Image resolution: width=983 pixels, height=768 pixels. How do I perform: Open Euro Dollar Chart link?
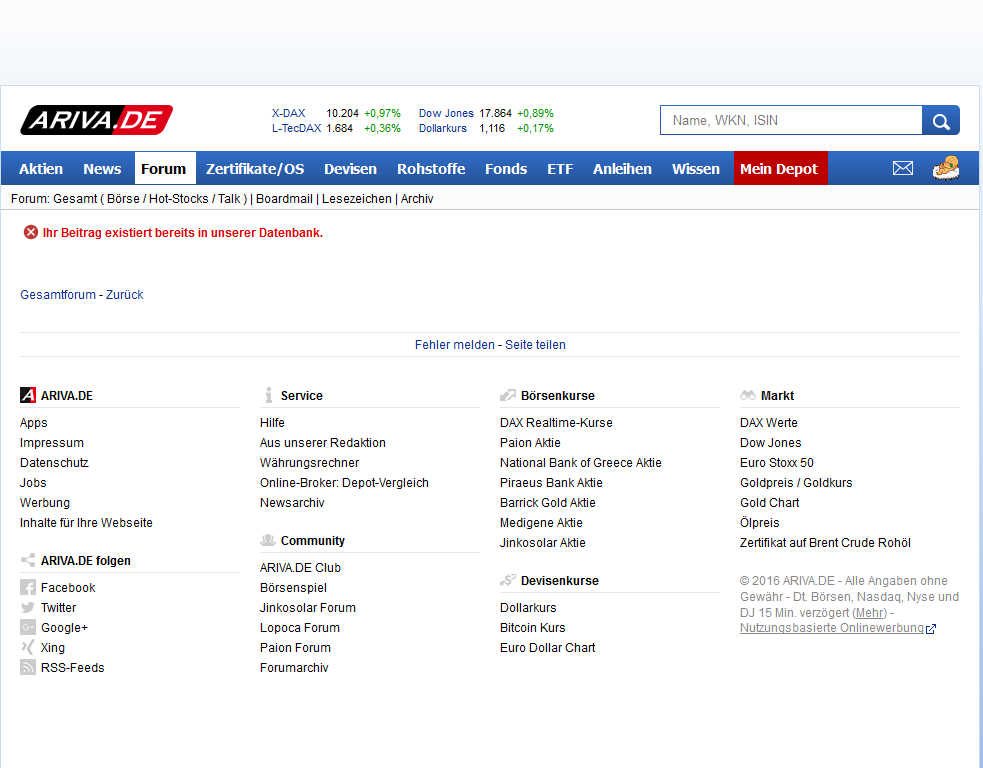(x=547, y=648)
